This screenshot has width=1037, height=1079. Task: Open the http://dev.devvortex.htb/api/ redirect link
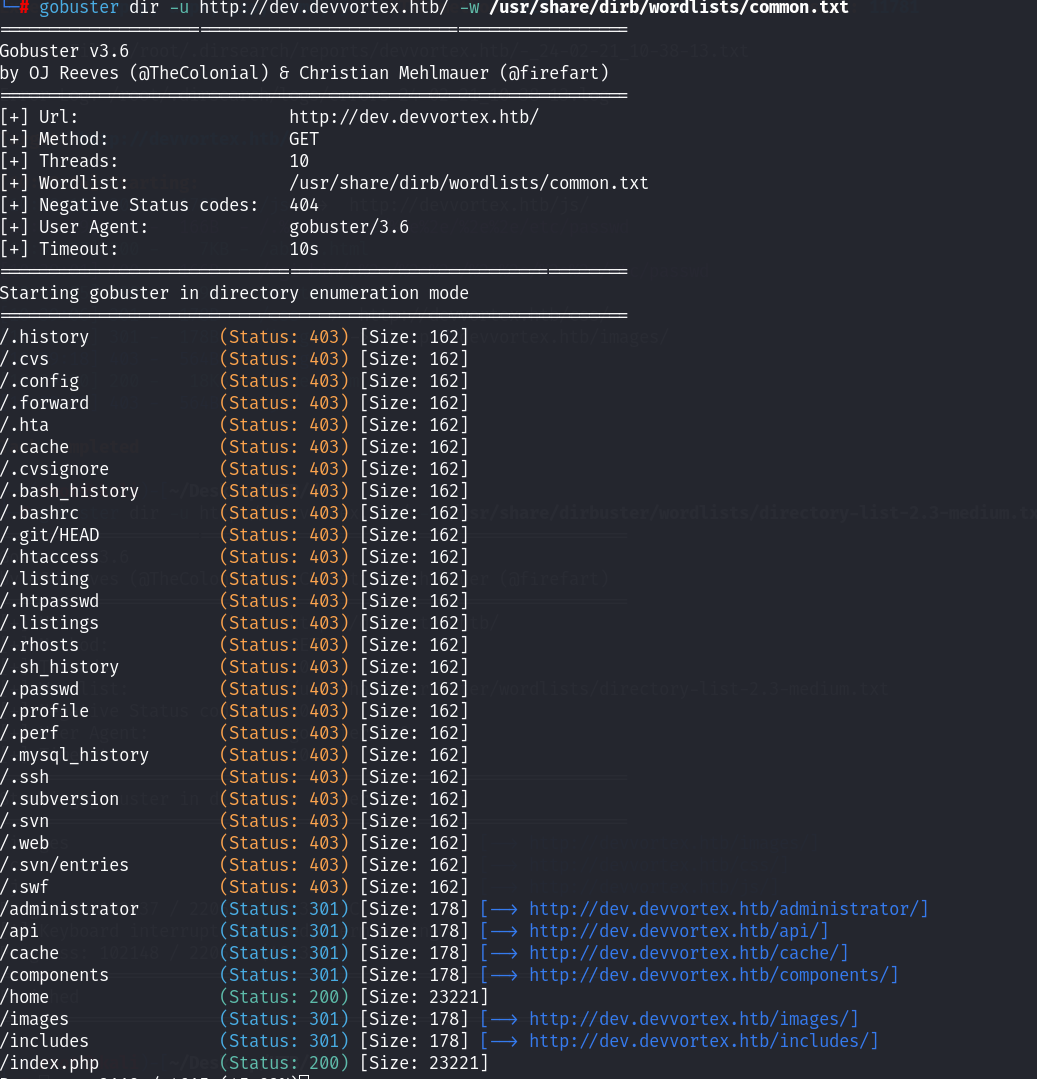(x=770, y=931)
